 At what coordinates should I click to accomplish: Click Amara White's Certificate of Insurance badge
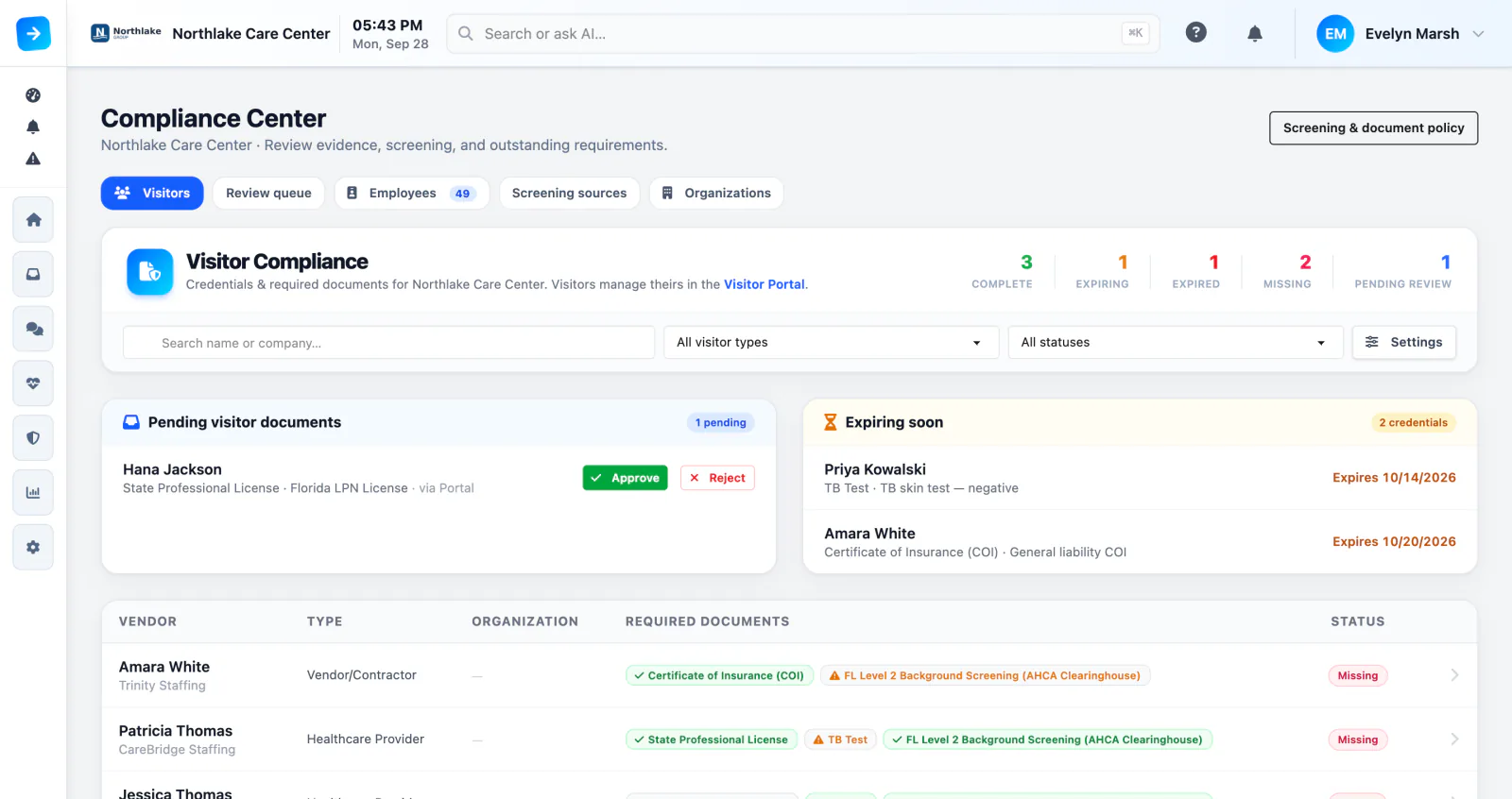click(x=719, y=675)
